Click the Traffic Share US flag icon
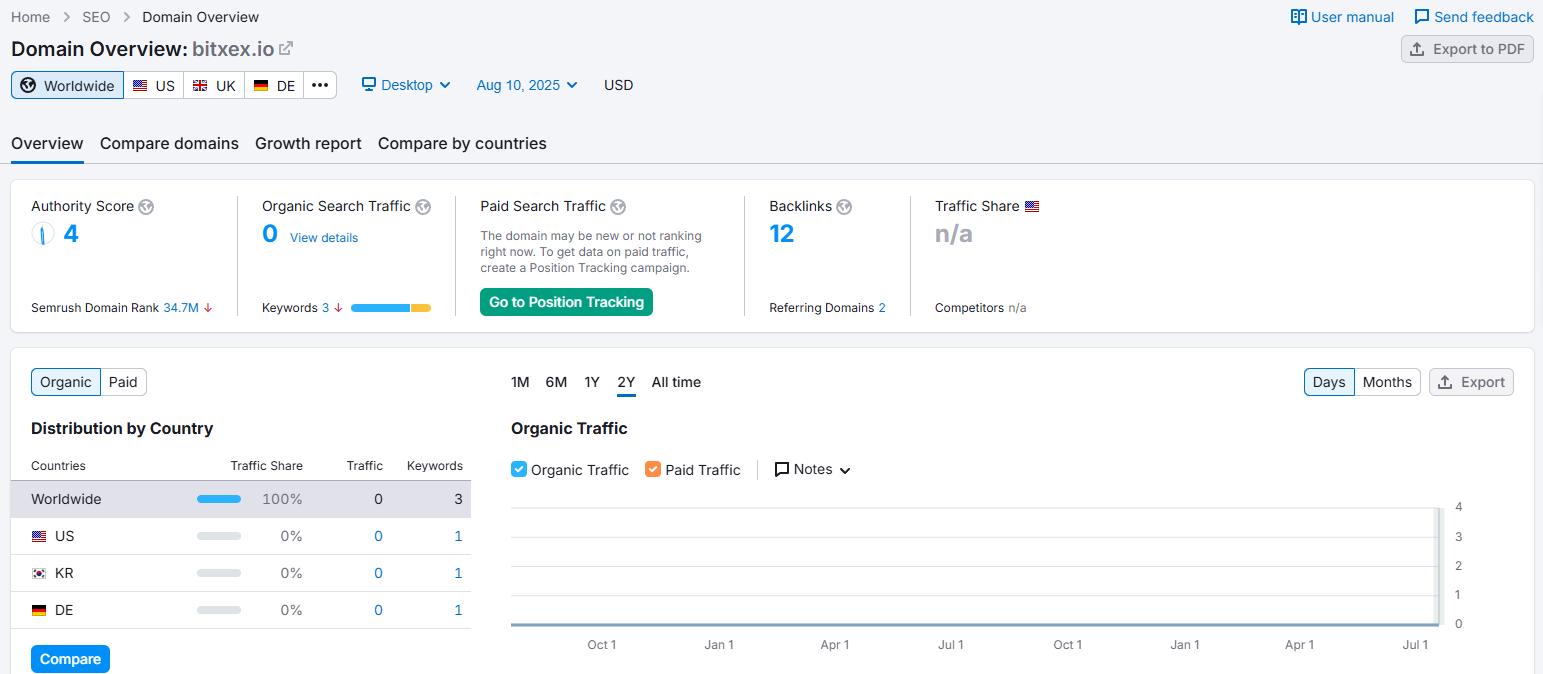The height and width of the screenshot is (674, 1543). pos(1032,206)
